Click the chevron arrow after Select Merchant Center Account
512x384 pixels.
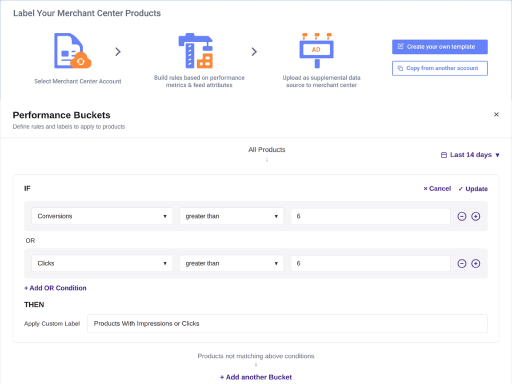pyautogui.click(x=118, y=52)
